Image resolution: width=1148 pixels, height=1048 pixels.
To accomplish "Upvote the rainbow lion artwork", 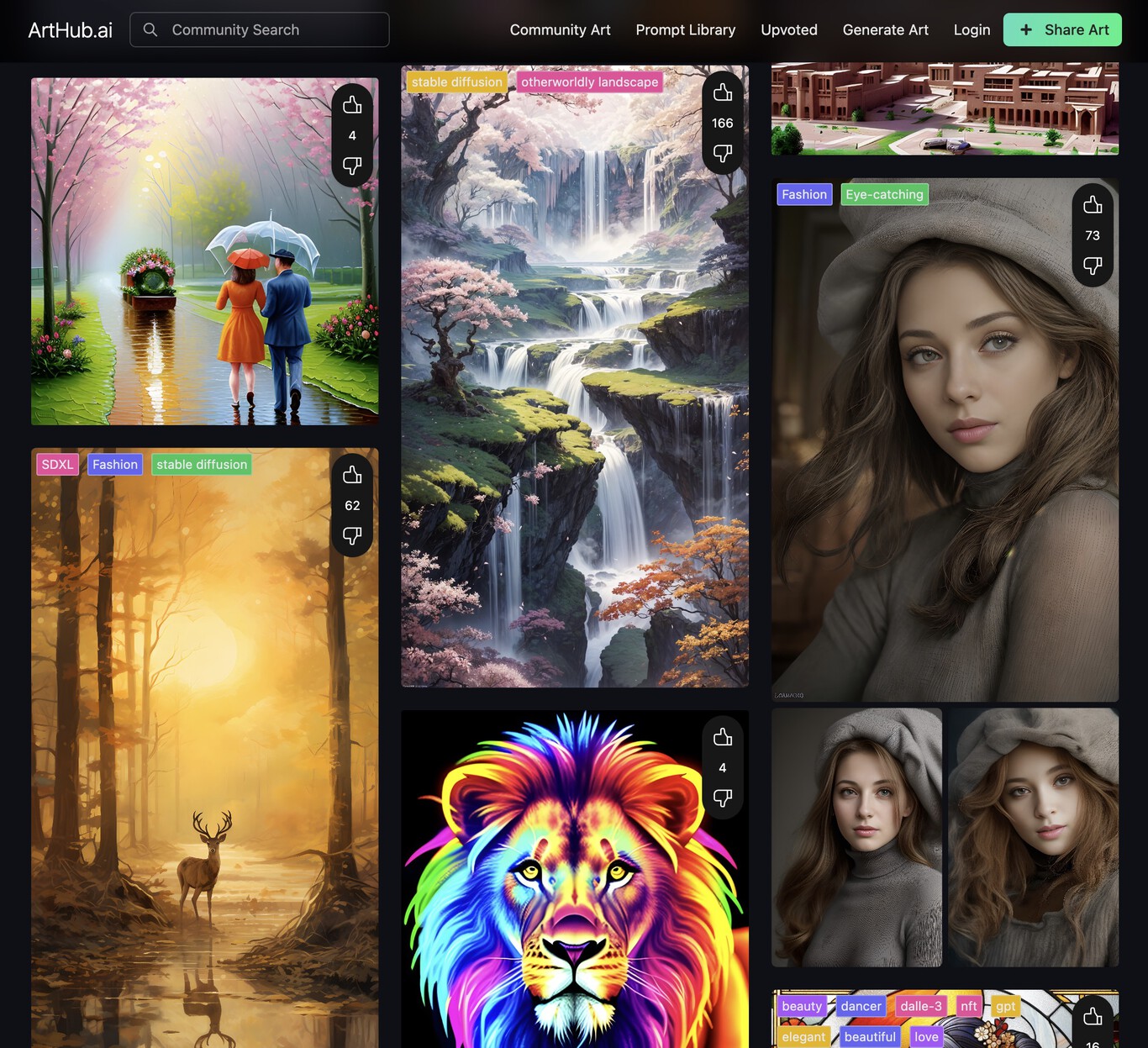I will tap(722, 738).
